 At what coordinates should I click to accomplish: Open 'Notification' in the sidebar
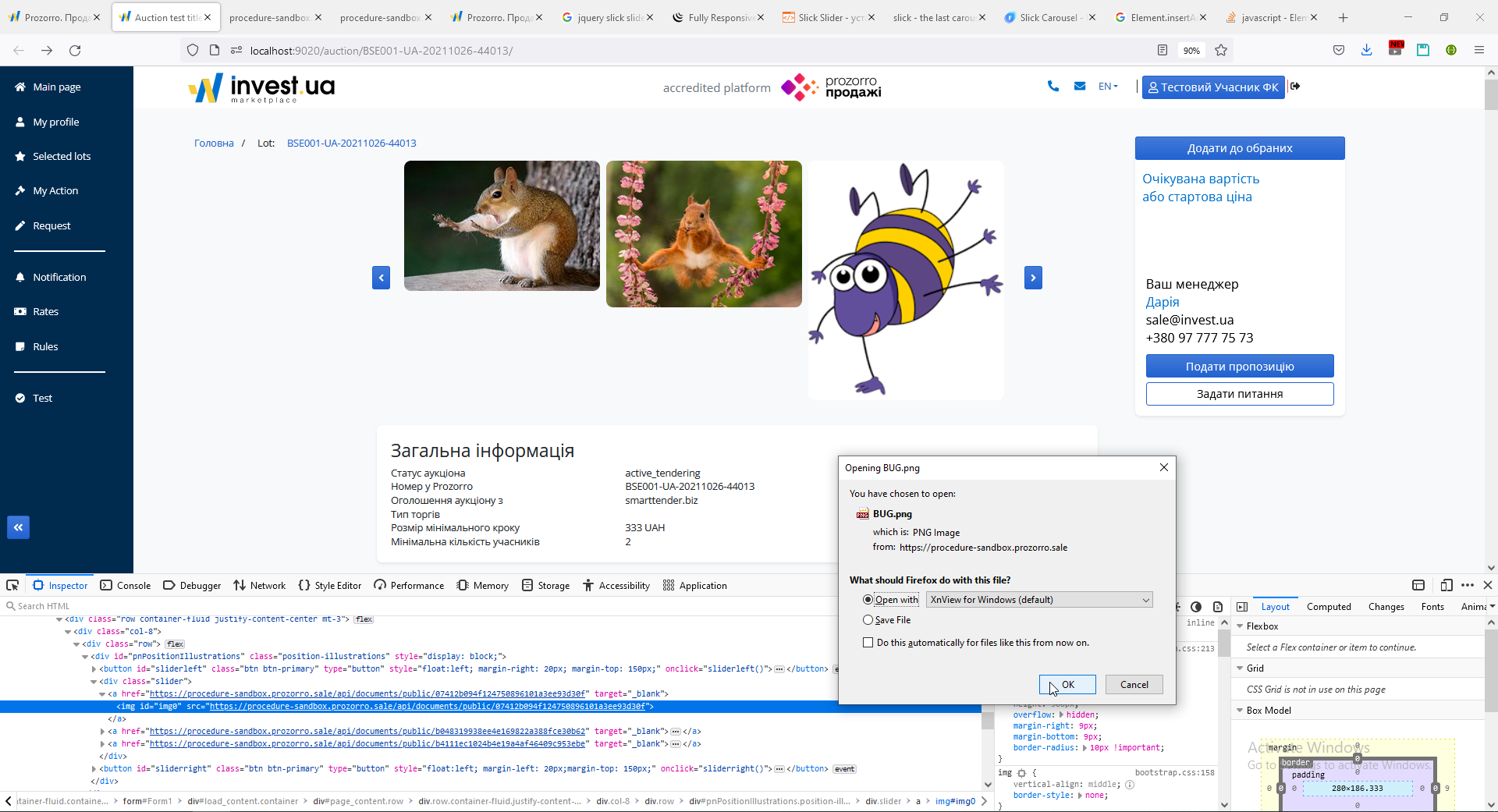point(59,277)
